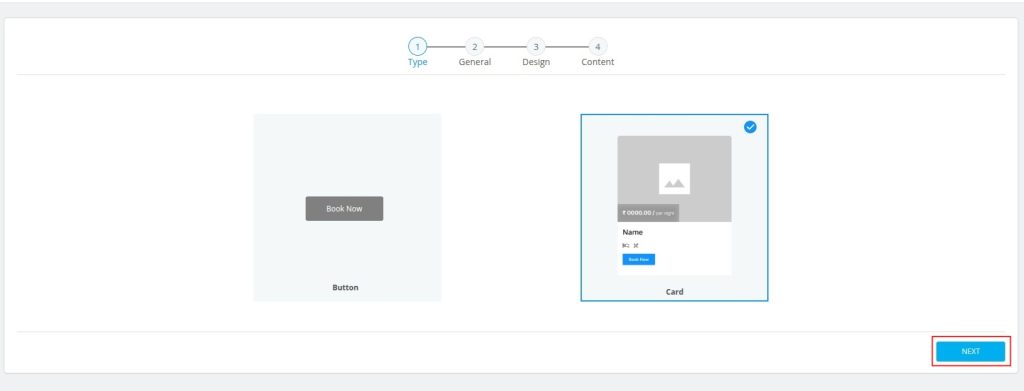Click the 'Button' caption label

(x=345, y=287)
